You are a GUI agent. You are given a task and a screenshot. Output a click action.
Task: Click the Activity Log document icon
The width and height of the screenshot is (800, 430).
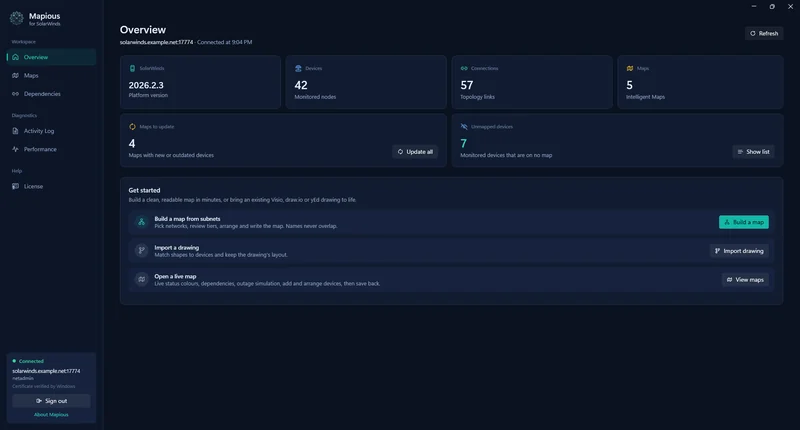pyautogui.click(x=15, y=131)
